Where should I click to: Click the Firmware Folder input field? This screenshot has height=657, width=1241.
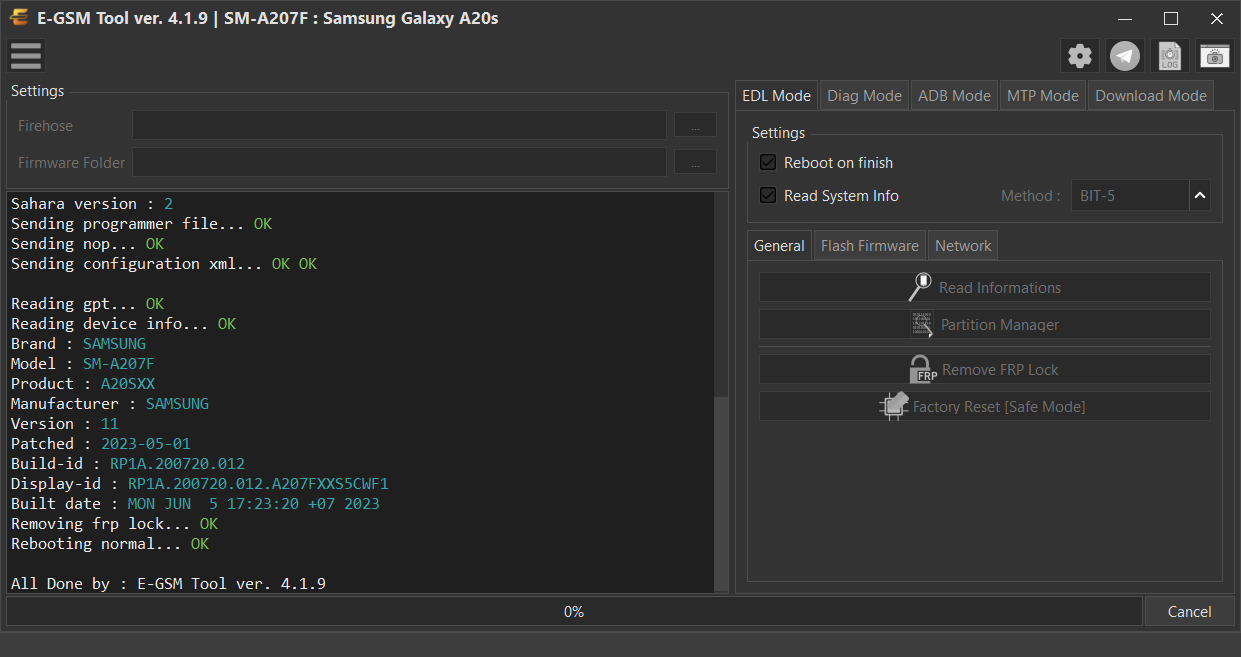pos(399,162)
